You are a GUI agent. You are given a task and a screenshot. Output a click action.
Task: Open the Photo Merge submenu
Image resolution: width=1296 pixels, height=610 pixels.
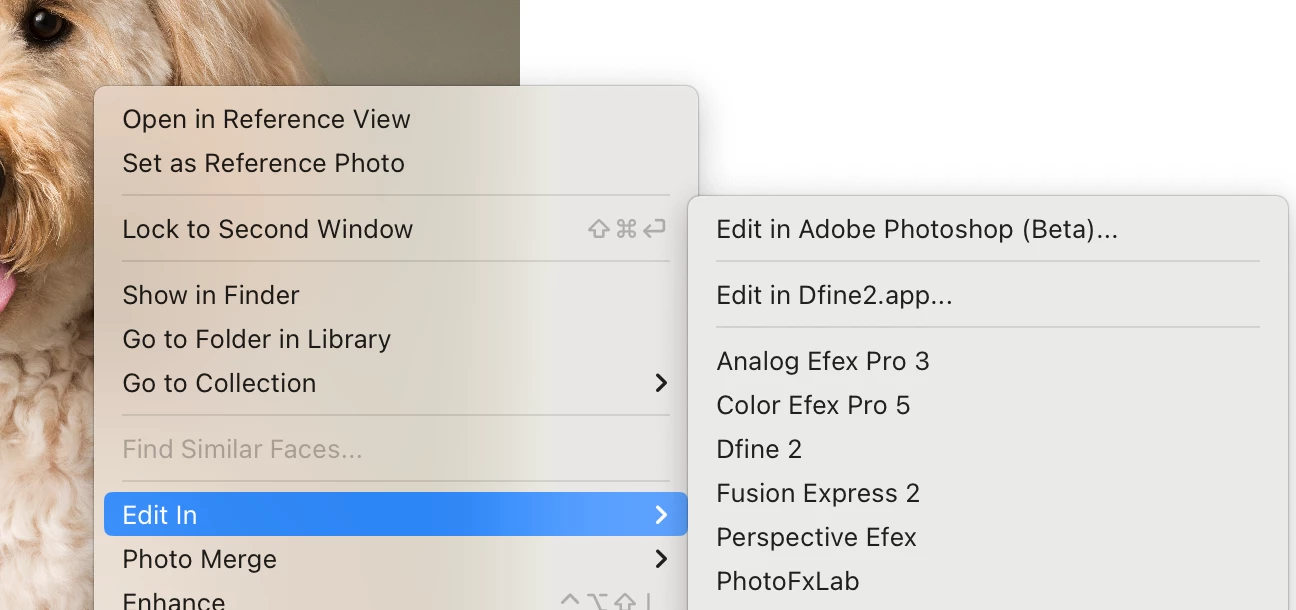coord(396,559)
